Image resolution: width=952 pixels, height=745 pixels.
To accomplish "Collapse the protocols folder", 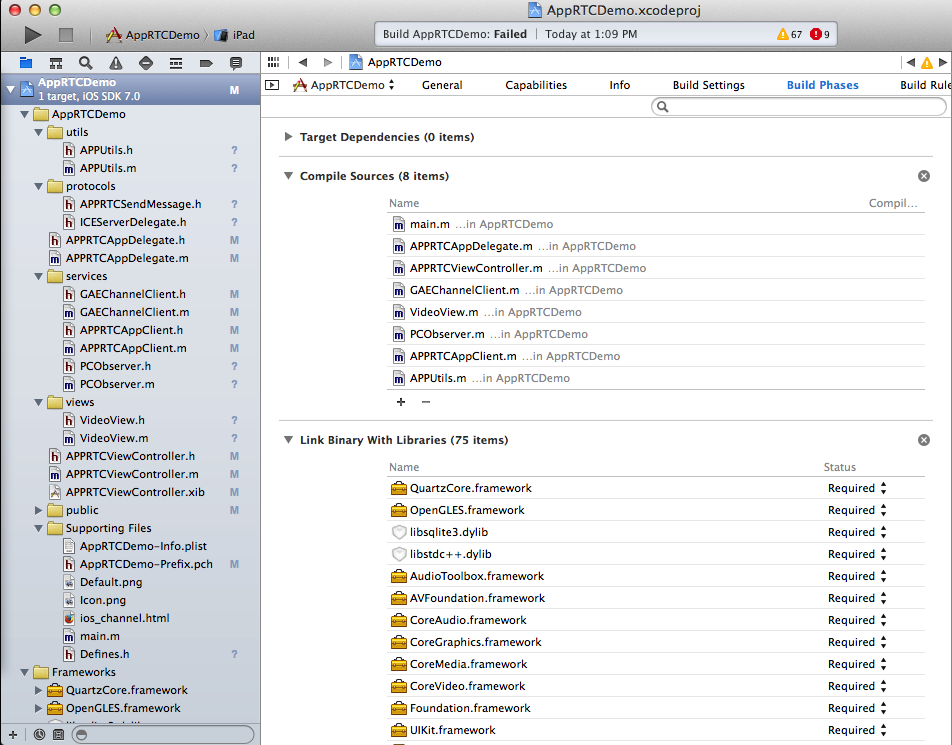I will point(39,186).
